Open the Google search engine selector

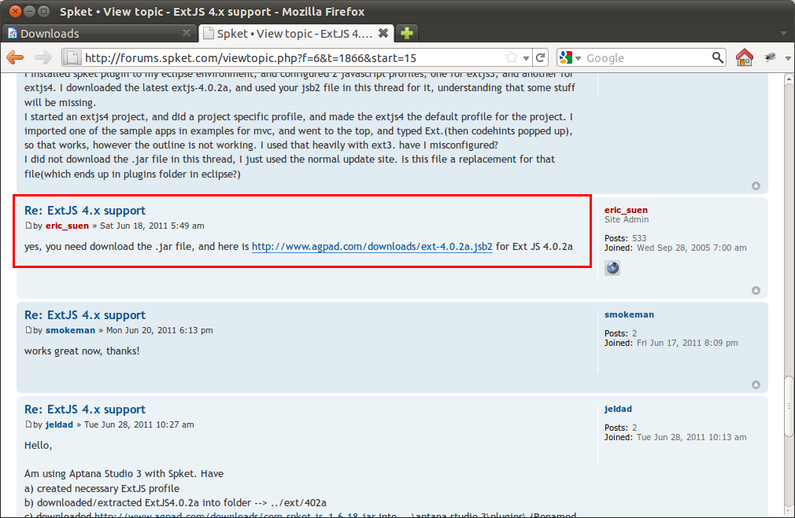point(570,58)
